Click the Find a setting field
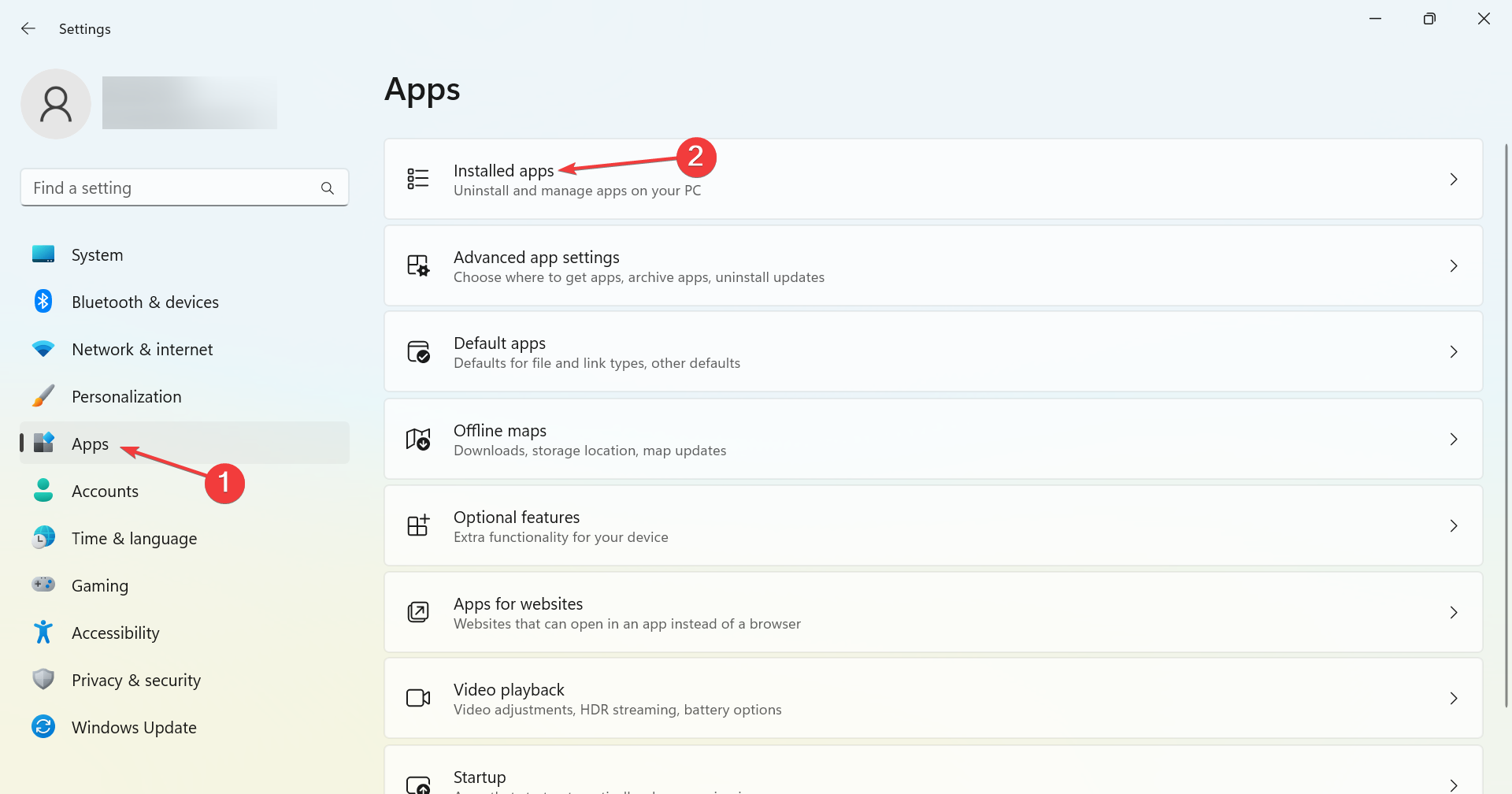 pos(184,187)
